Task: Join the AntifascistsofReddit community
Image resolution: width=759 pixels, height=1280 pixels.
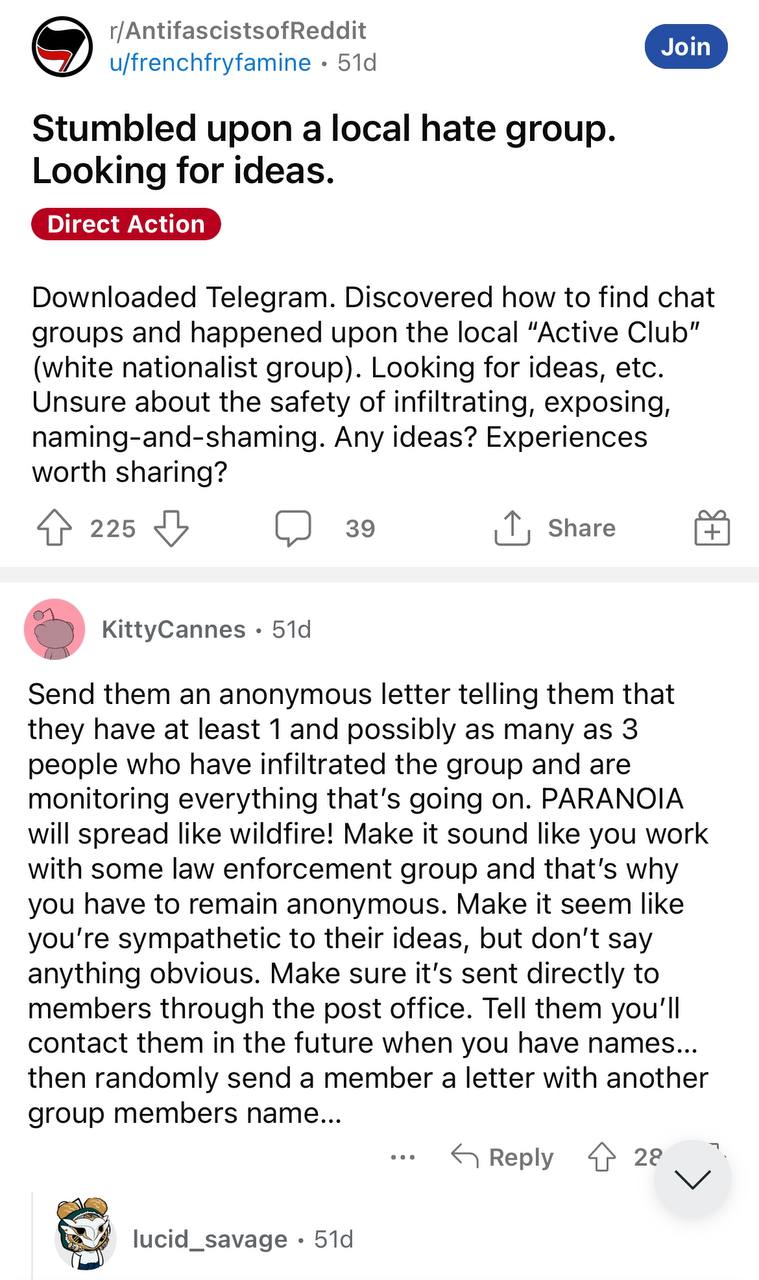Action: point(686,47)
